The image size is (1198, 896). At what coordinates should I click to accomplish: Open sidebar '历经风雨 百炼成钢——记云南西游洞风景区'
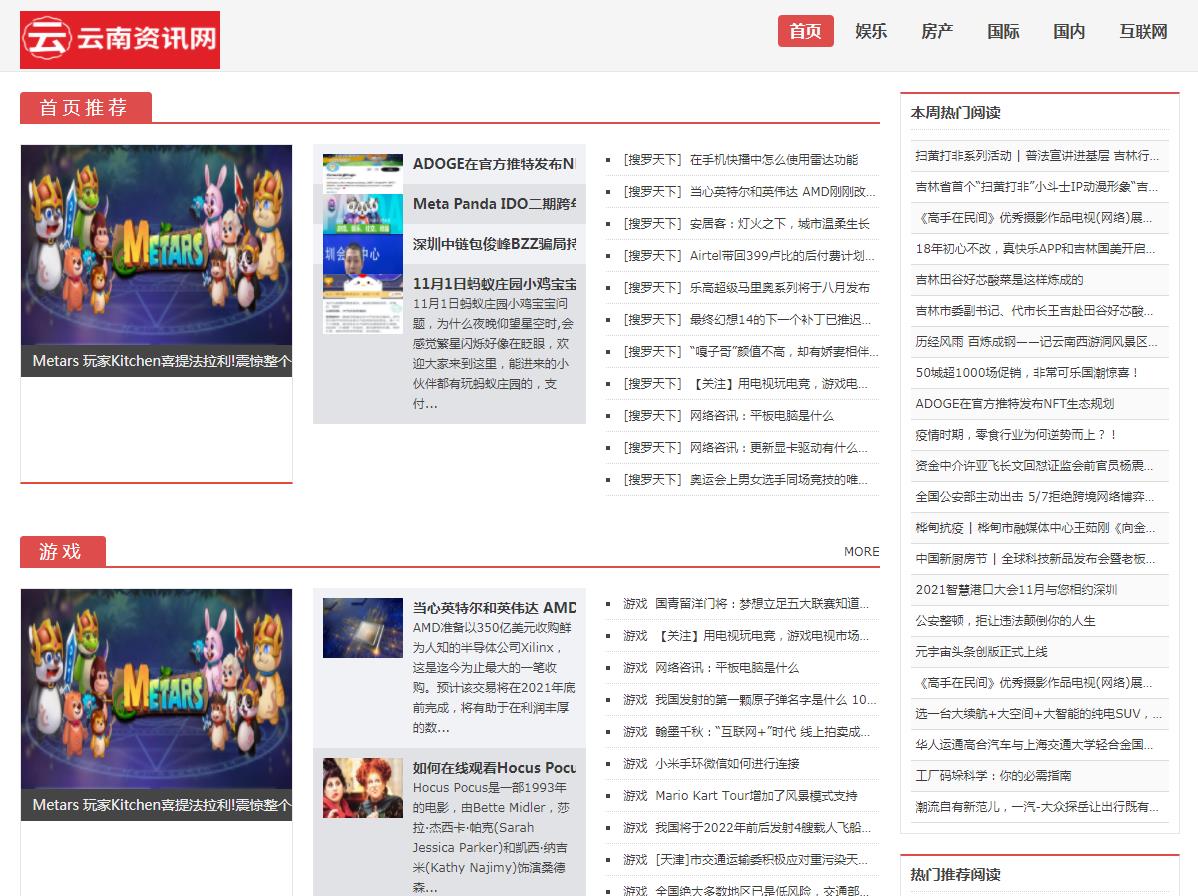(x=1037, y=341)
